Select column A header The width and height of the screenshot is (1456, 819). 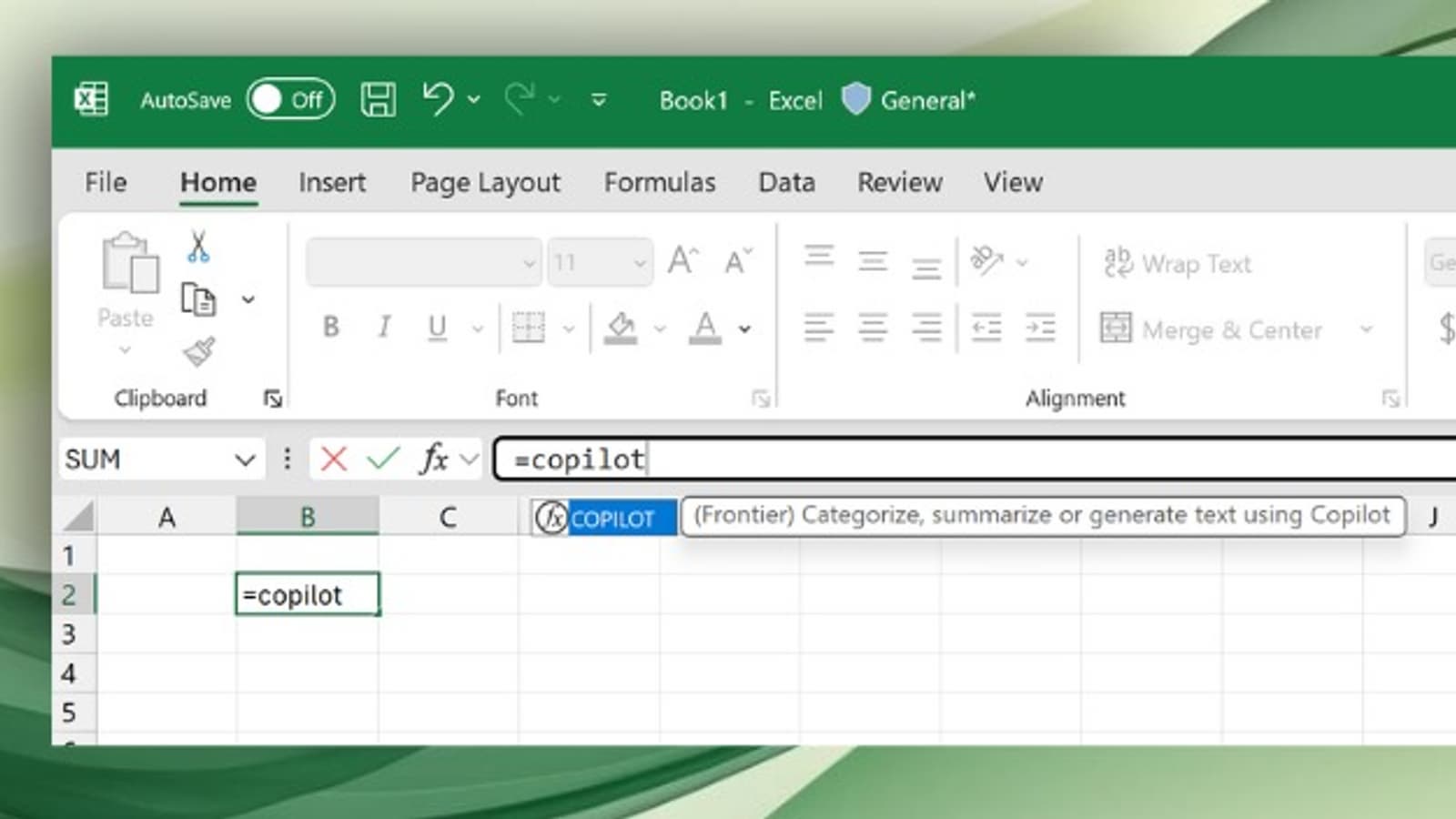pos(167,517)
